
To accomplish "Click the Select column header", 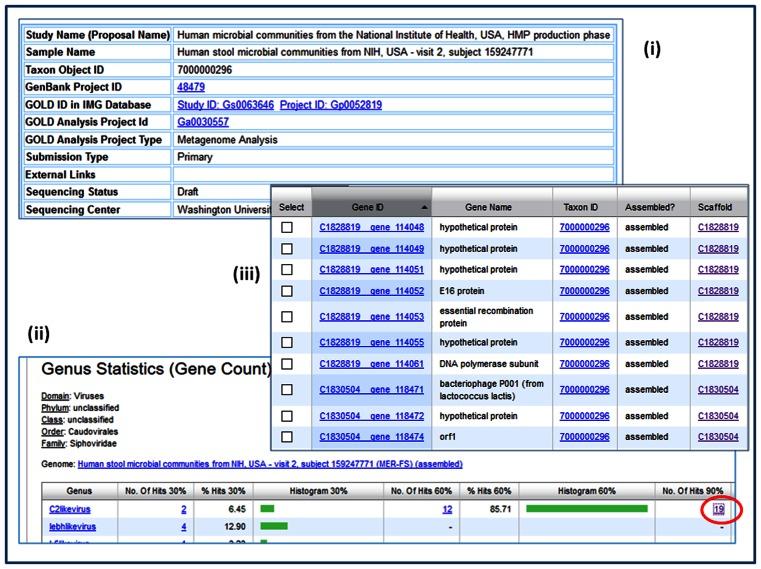I will point(291,207).
